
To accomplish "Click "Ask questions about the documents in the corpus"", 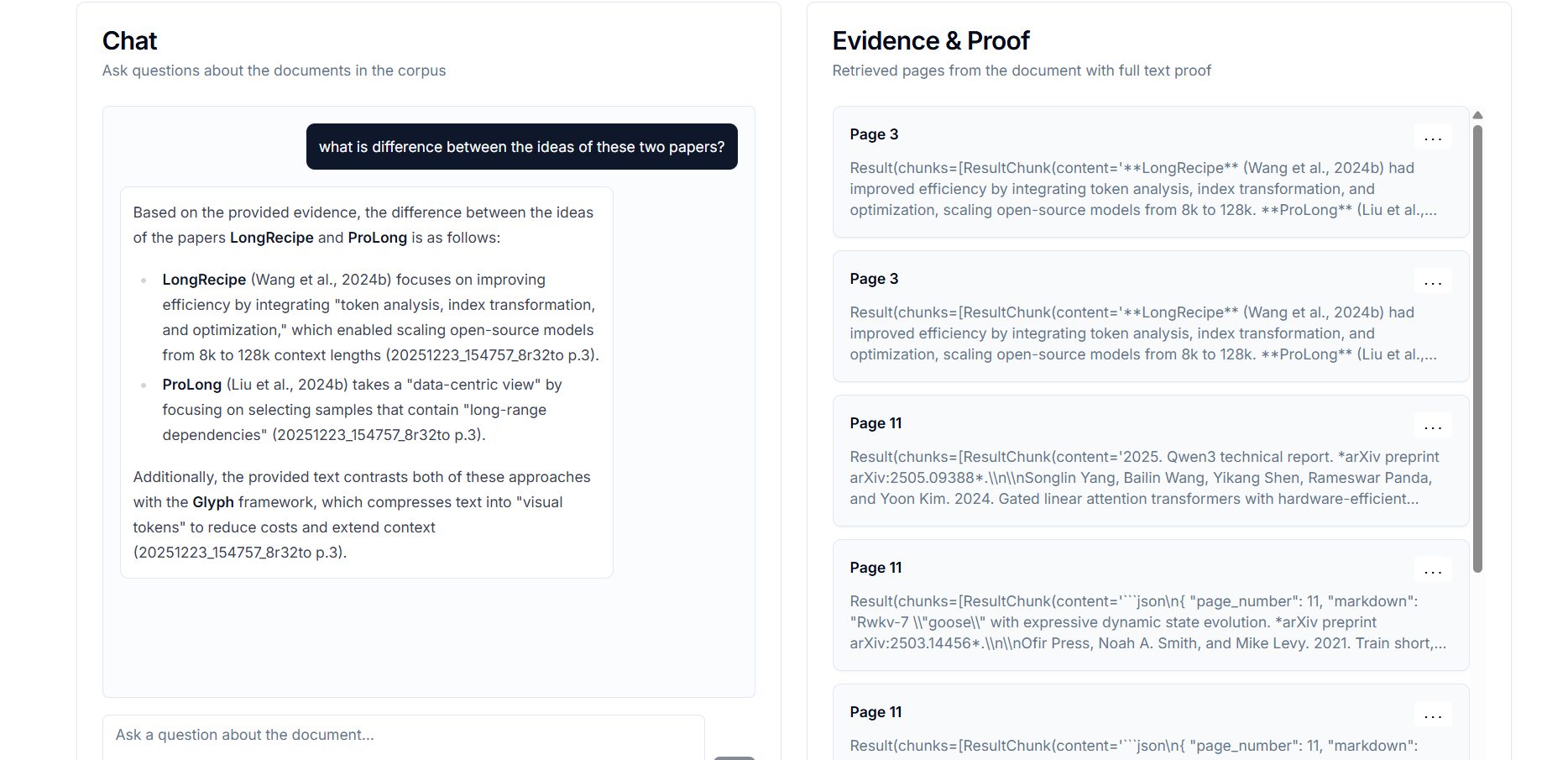I will point(274,71).
